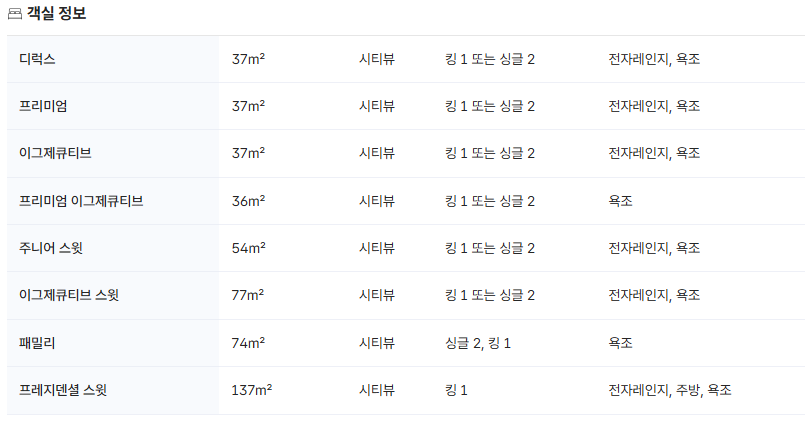The image size is (805, 425).
Task: Click the 137m² size cell
Action: pyautogui.click(x=252, y=389)
